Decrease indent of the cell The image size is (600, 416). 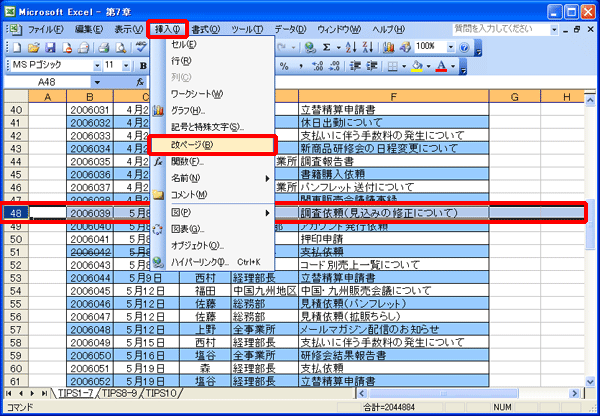coord(355,66)
